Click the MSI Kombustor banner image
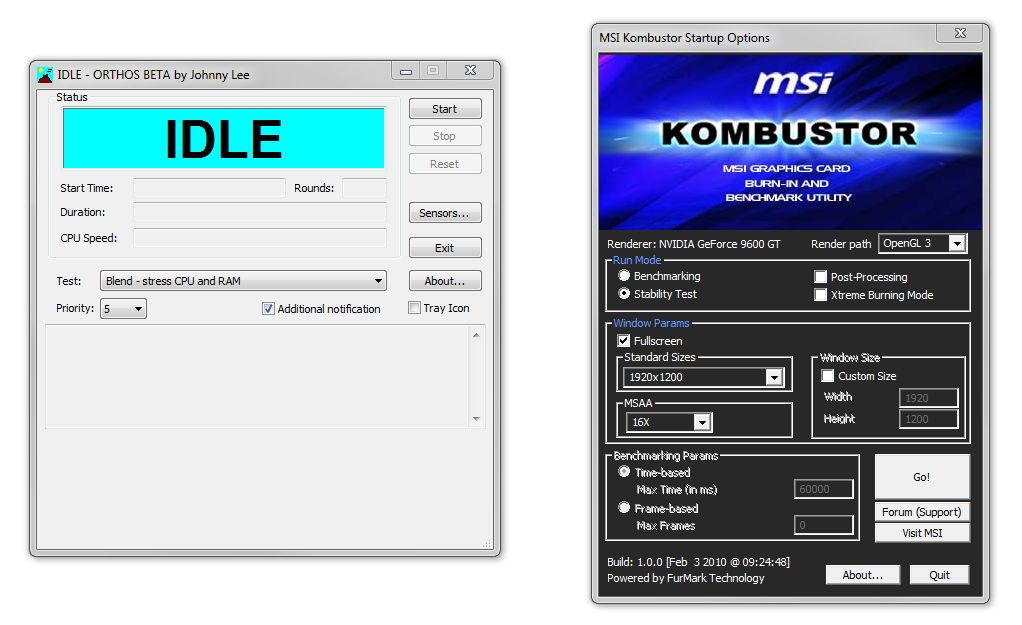The image size is (1022, 625). click(790, 141)
